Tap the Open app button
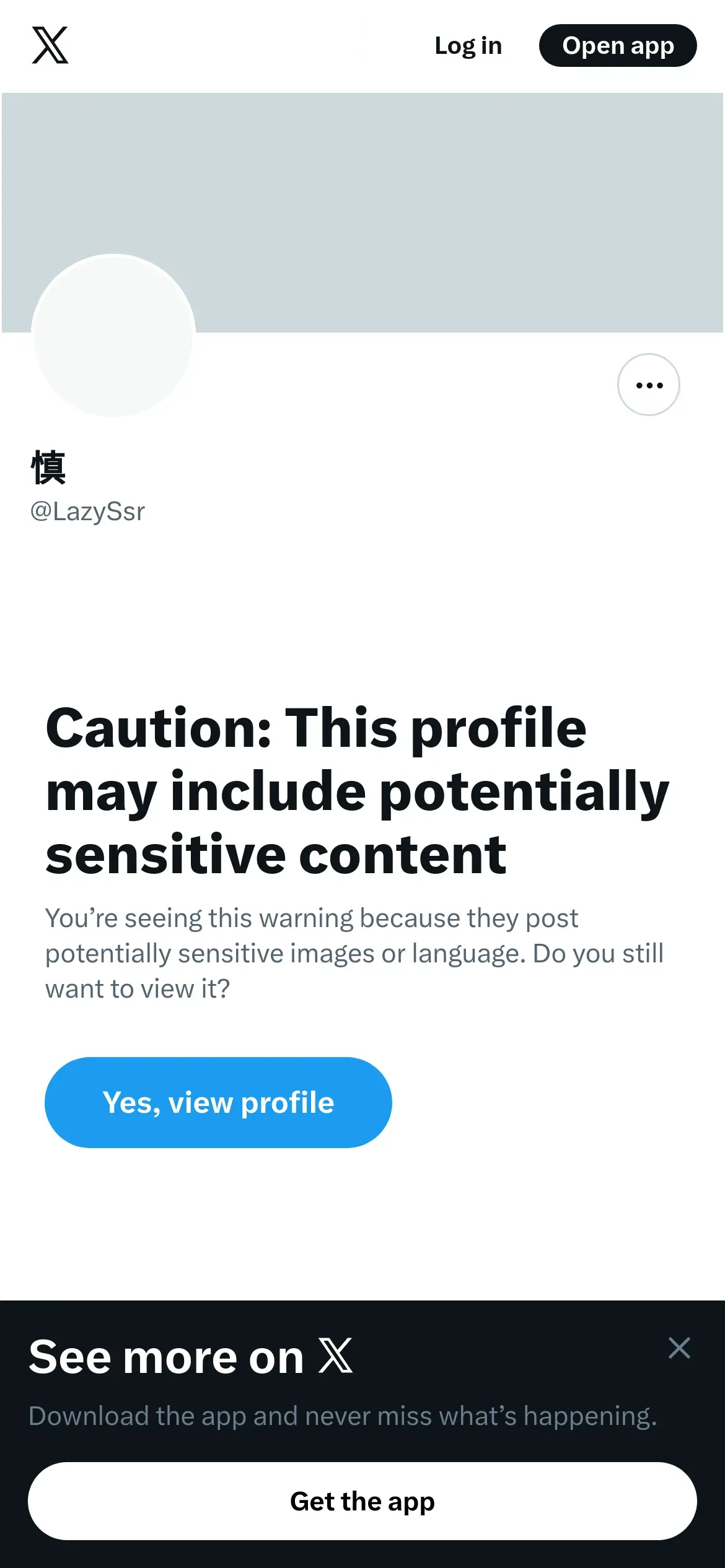Viewport: 725px width, 1568px height. 617,46
